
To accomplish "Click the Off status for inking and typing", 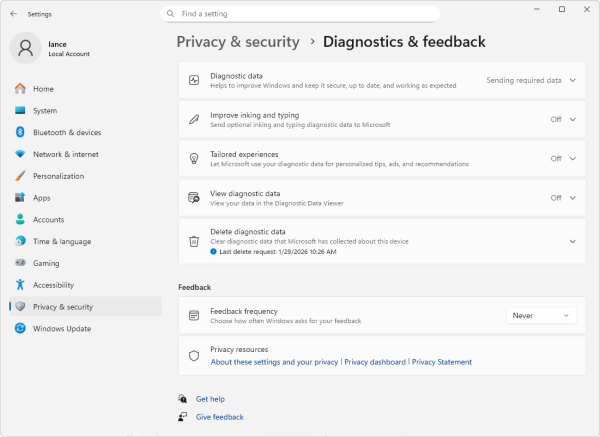I will 556,119.
